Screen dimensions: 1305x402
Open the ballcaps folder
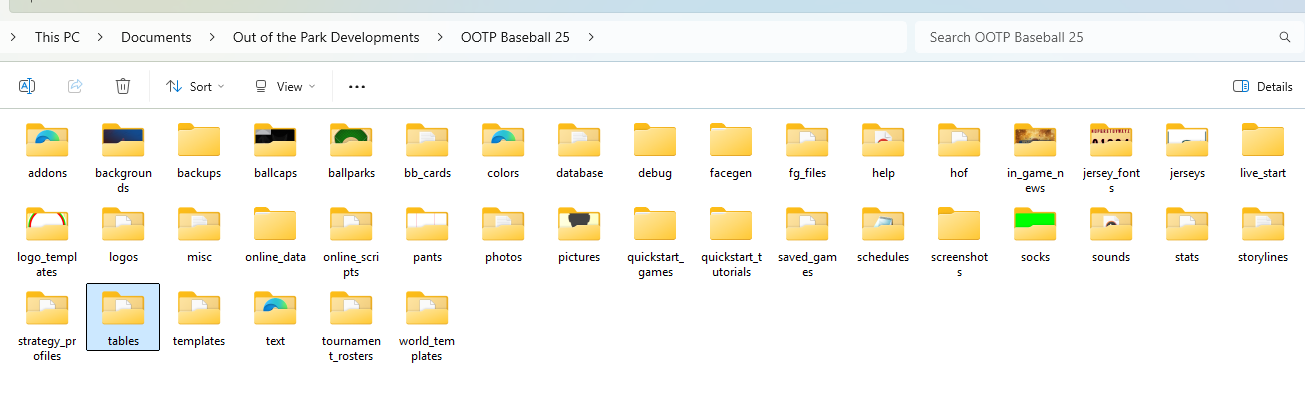275,151
